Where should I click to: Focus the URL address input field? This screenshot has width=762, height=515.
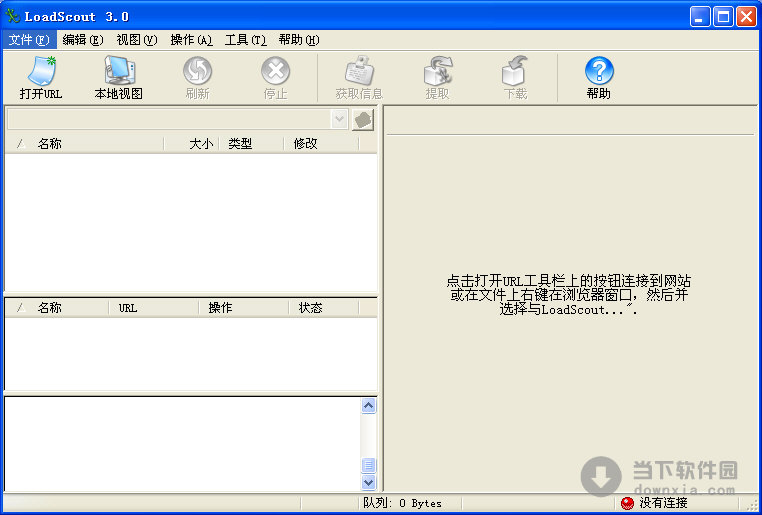[169, 119]
